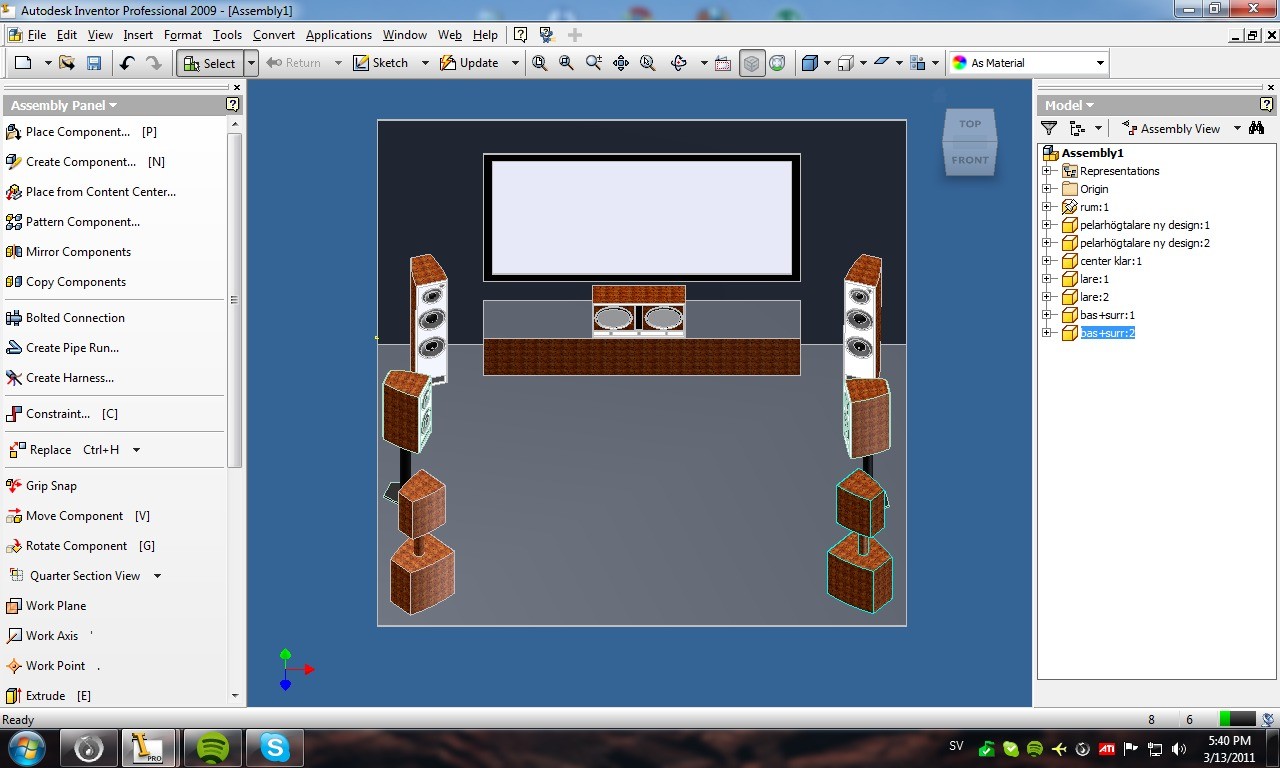Viewport: 1280px width, 768px height.
Task: Open the Insert menu
Action: pos(138,34)
